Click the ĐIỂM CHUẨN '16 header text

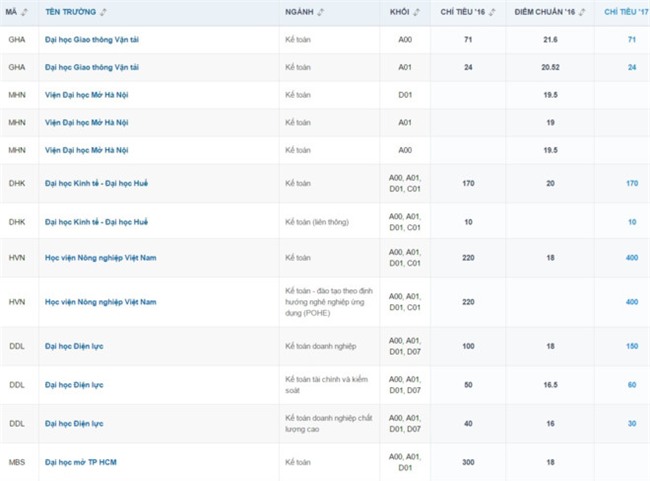click(x=545, y=12)
